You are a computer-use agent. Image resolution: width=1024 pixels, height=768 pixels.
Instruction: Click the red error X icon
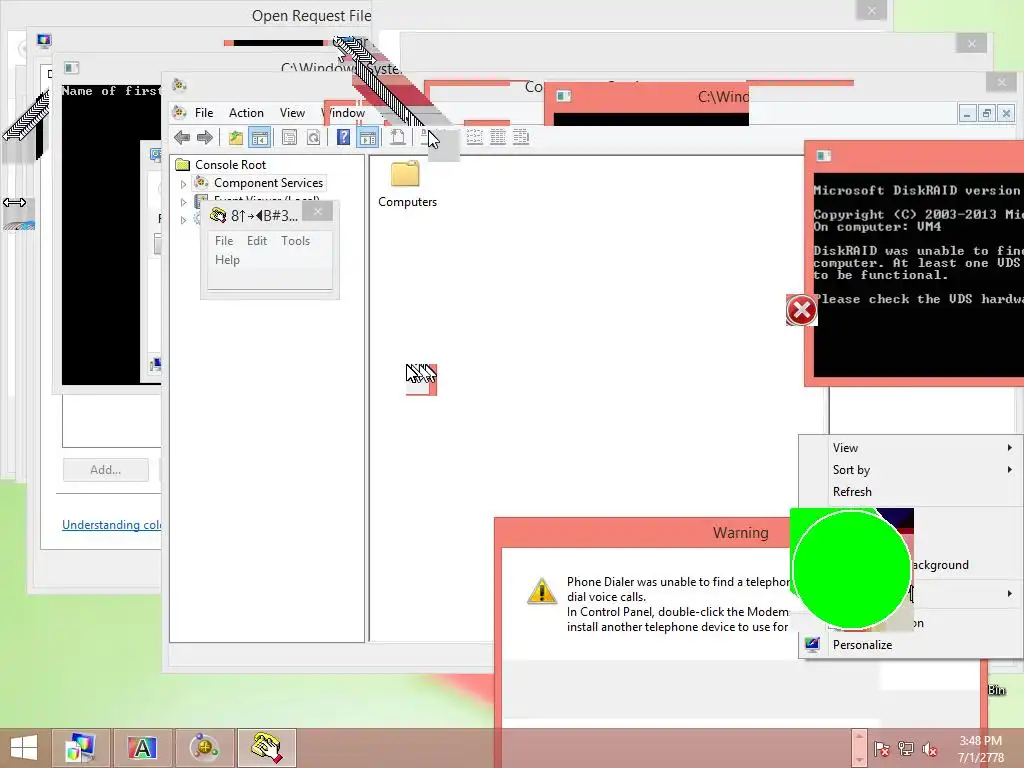(801, 310)
